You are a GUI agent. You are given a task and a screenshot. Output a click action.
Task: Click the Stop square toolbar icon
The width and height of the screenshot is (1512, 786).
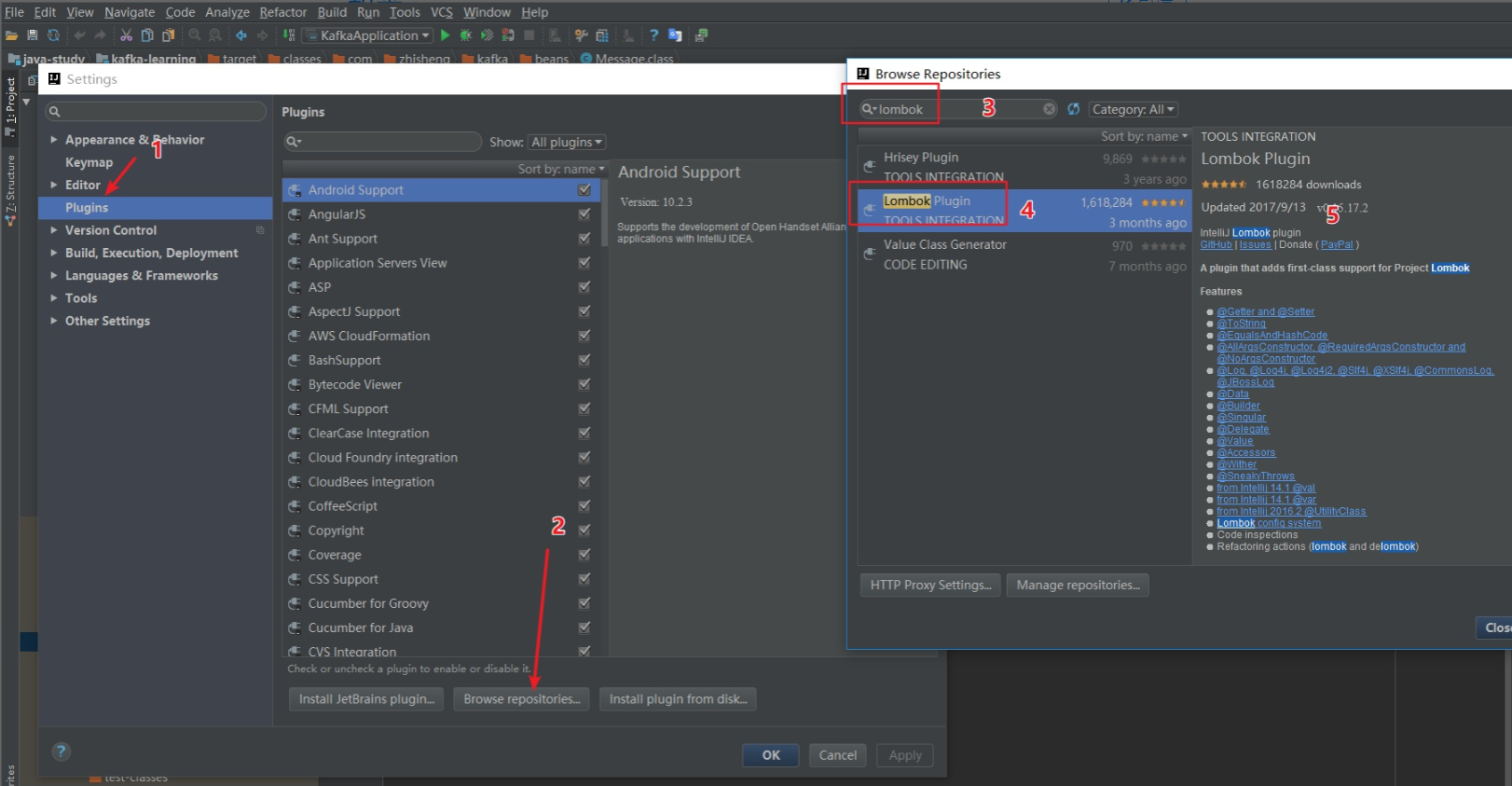point(529,35)
